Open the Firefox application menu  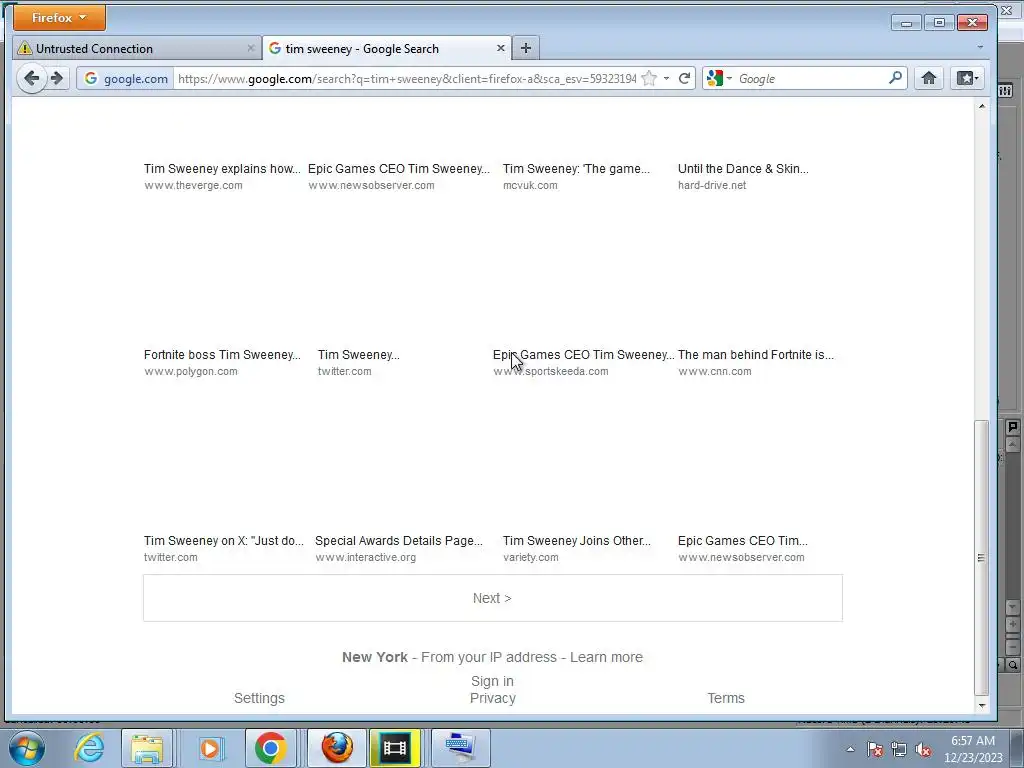pos(59,18)
